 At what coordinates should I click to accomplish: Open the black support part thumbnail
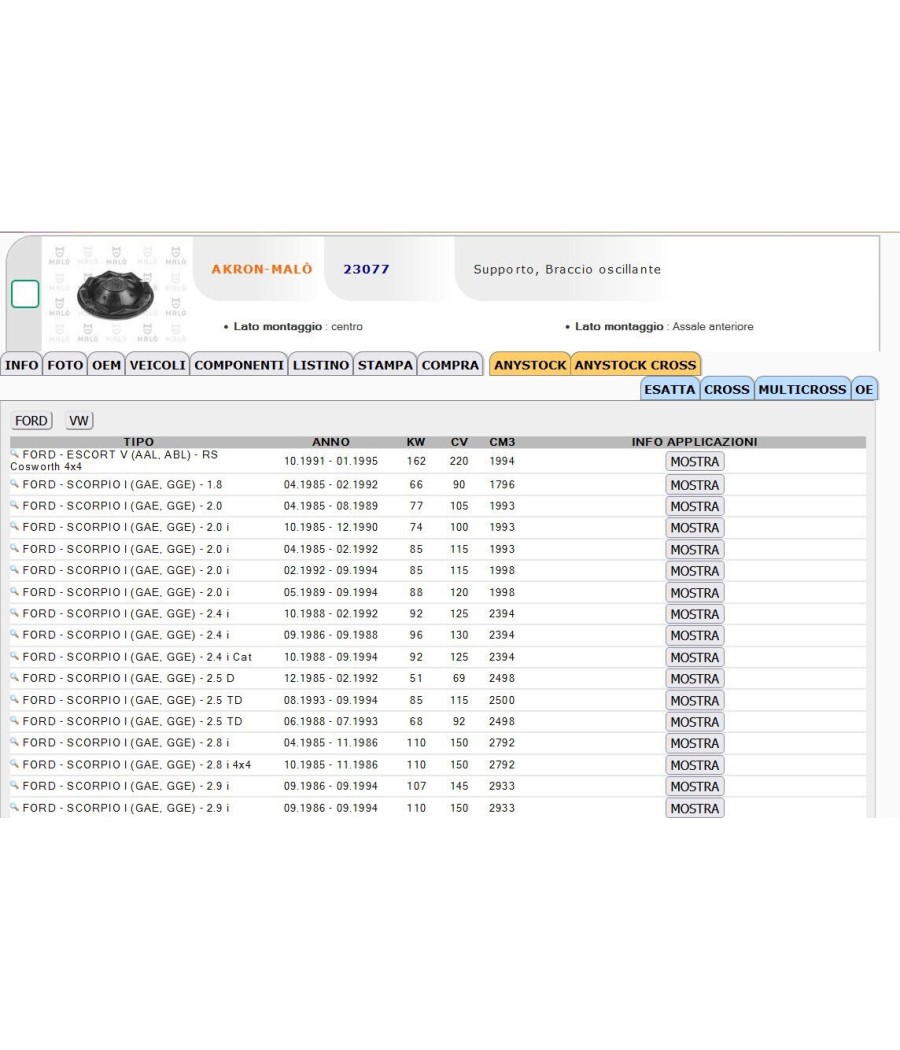click(x=115, y=295)
